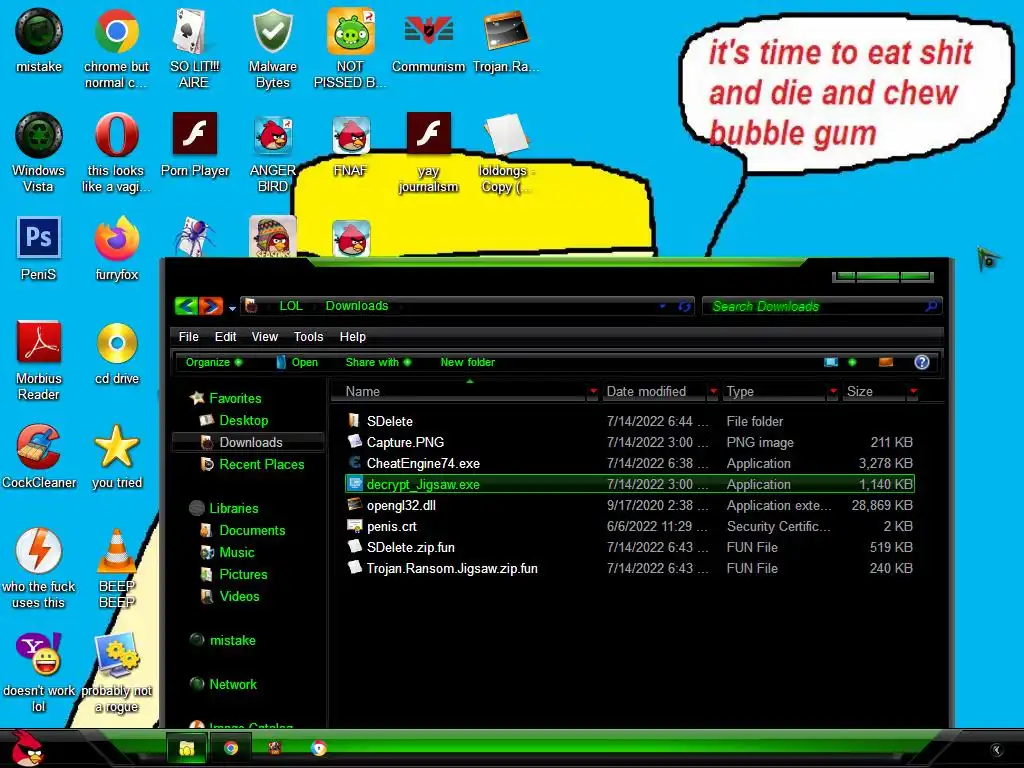The width and height of the screenshot is (1024, 768).
Task: Click the blue Help question mark icon
Action: tap(921, 362)
